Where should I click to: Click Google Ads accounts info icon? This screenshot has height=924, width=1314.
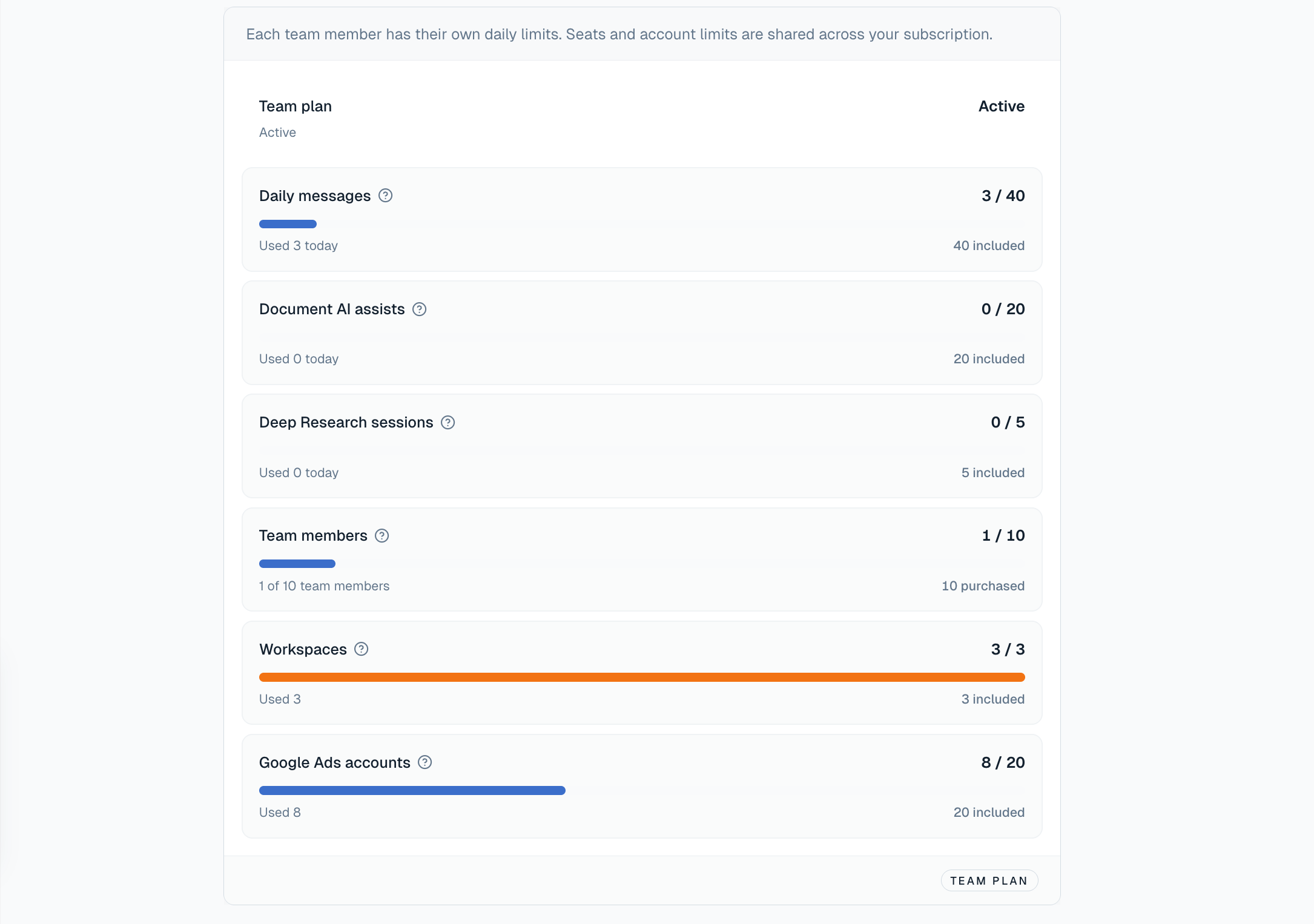coord(425,762)
